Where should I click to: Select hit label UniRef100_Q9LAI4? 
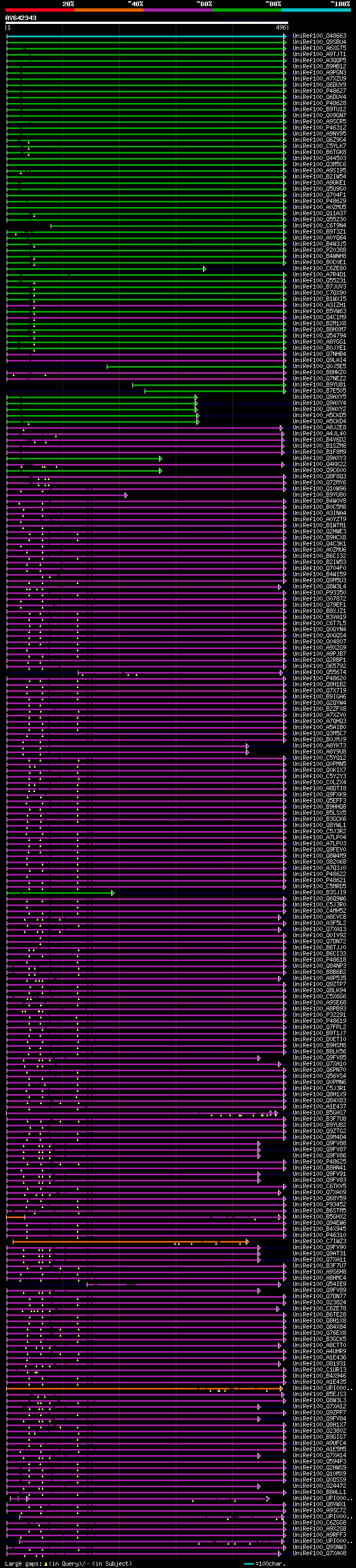pos(319,360)
